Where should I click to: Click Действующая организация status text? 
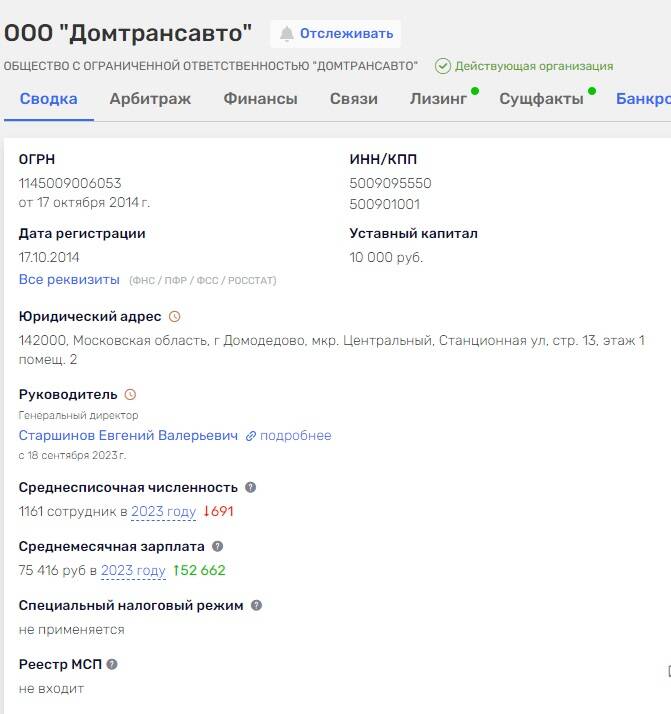point(534,66)
